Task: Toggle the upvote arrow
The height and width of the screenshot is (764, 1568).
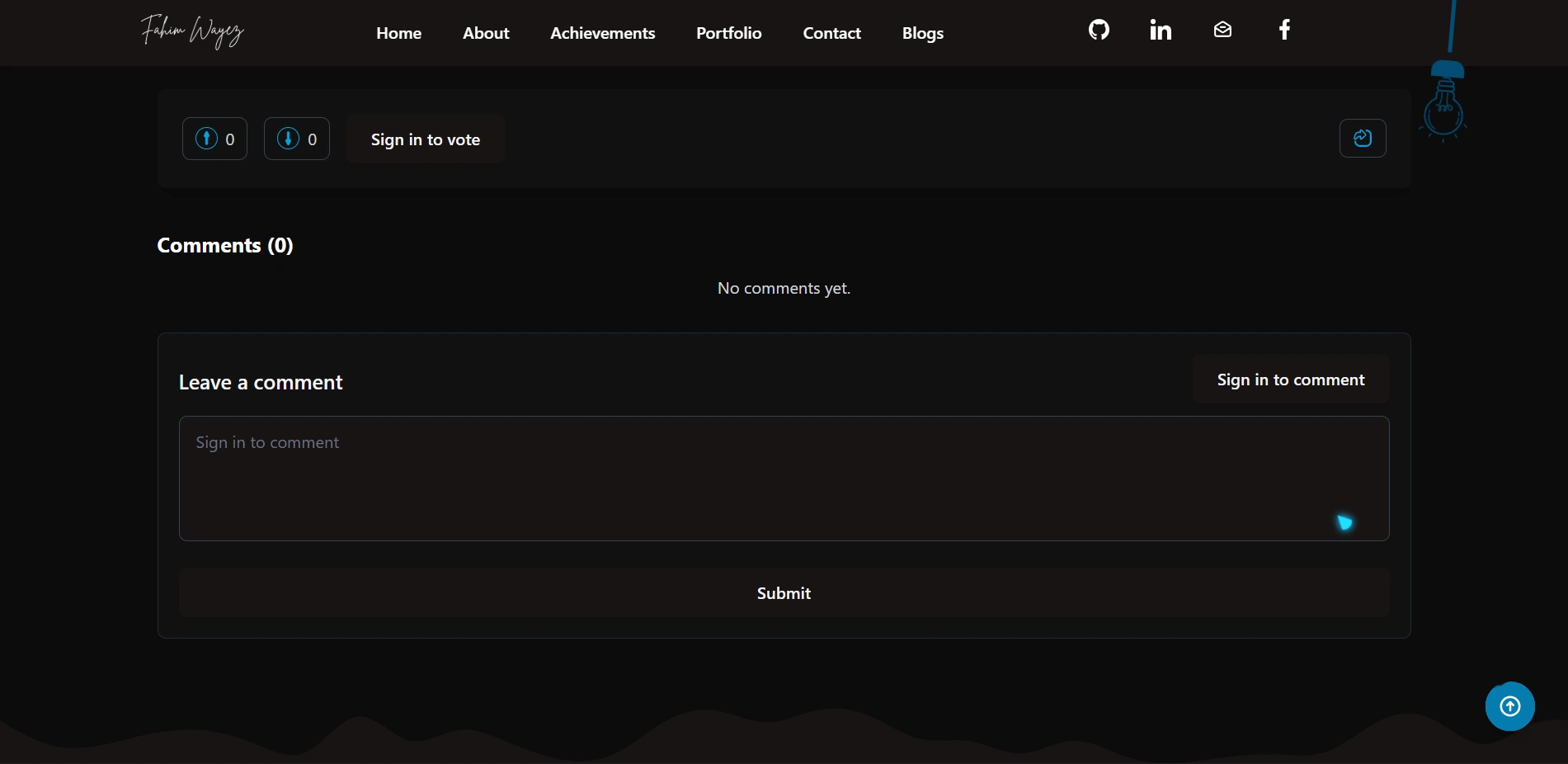Action: [x=207, y=139]
